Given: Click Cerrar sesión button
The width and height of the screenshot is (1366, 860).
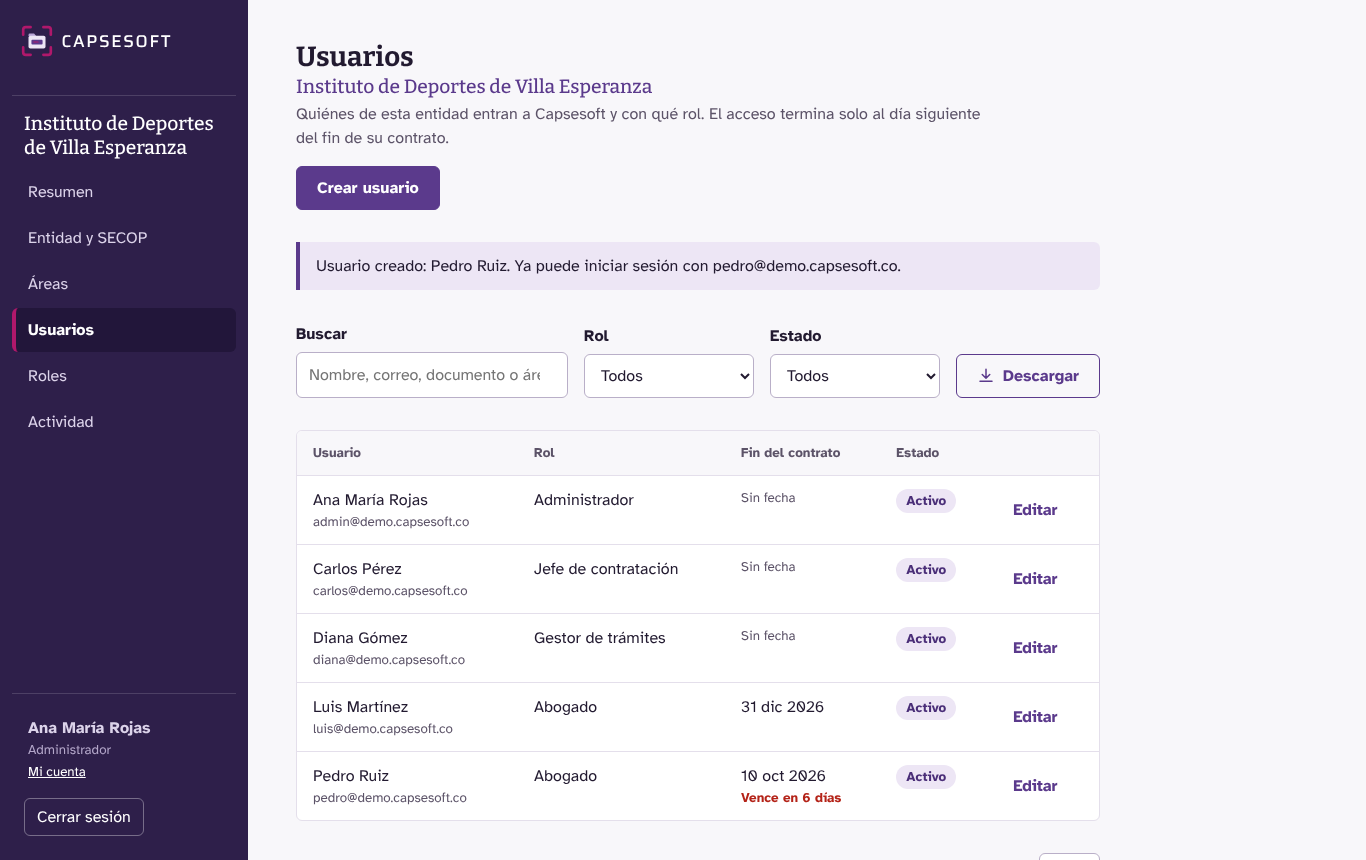Looking at the screenshot, I should tap(84, 817).
